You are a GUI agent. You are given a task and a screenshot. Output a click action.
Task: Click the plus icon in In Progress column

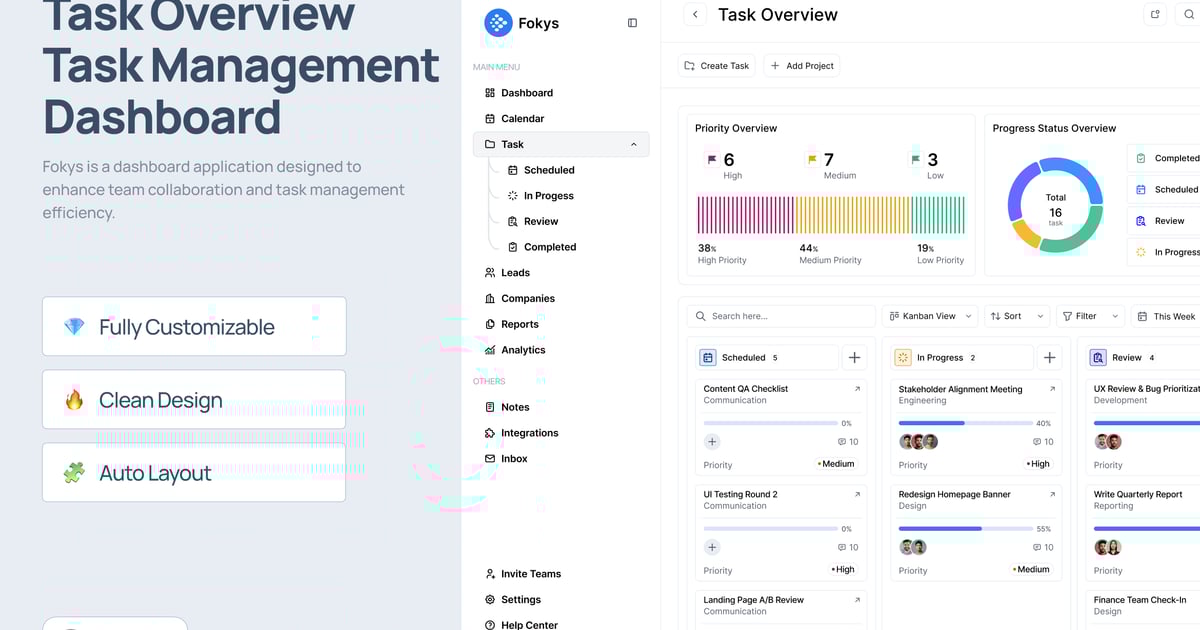click(x=1049, y=358)
